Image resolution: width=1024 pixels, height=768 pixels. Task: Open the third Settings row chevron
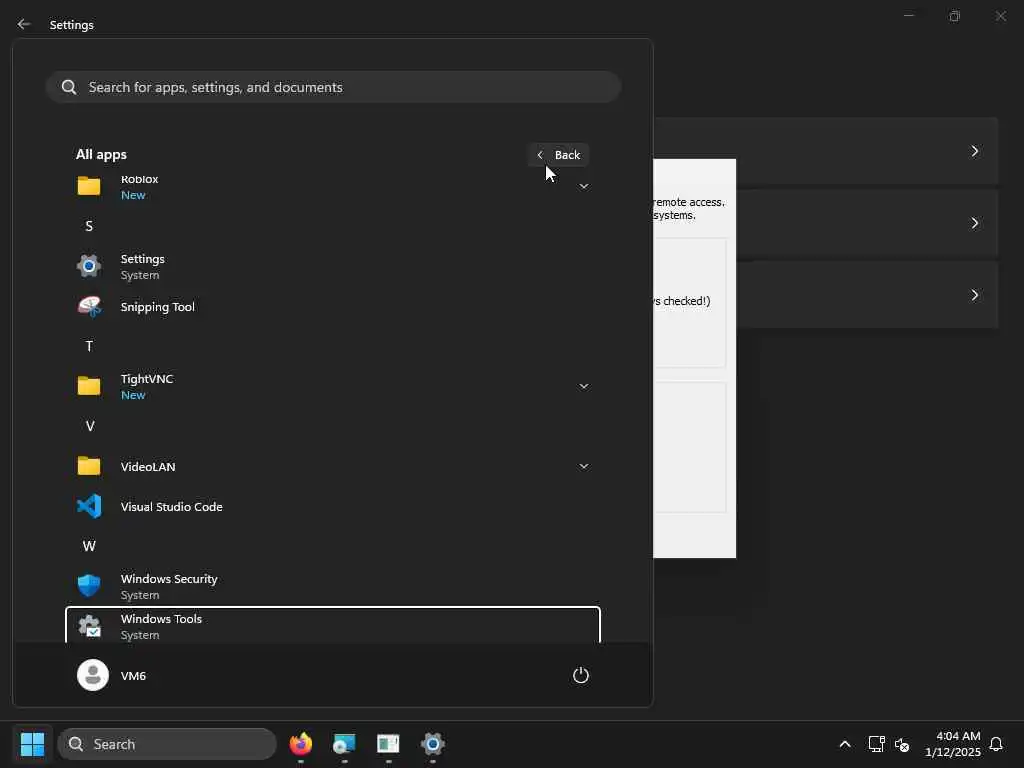[x=974, y=295]
